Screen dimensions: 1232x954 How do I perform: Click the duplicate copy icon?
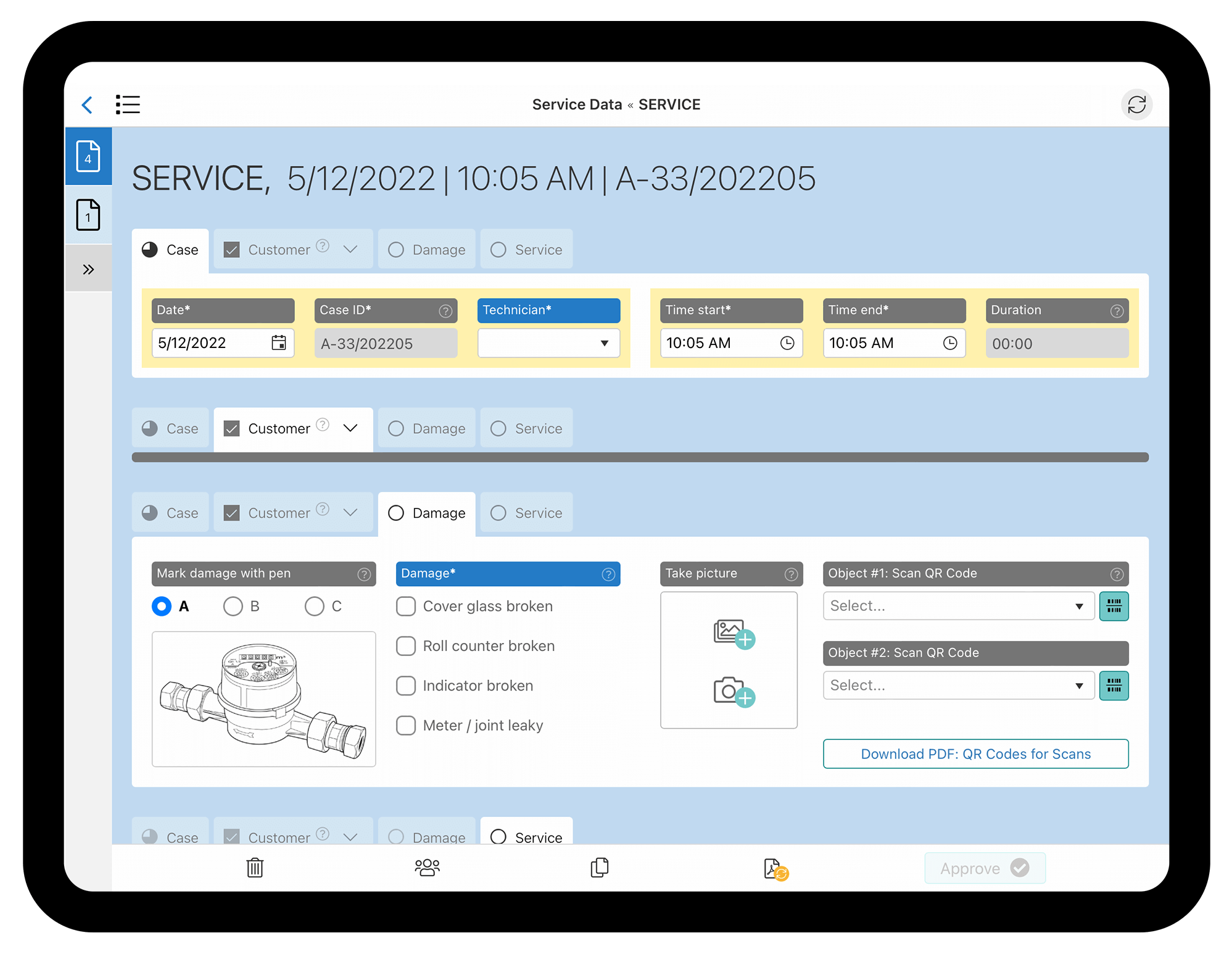[599, 868]
